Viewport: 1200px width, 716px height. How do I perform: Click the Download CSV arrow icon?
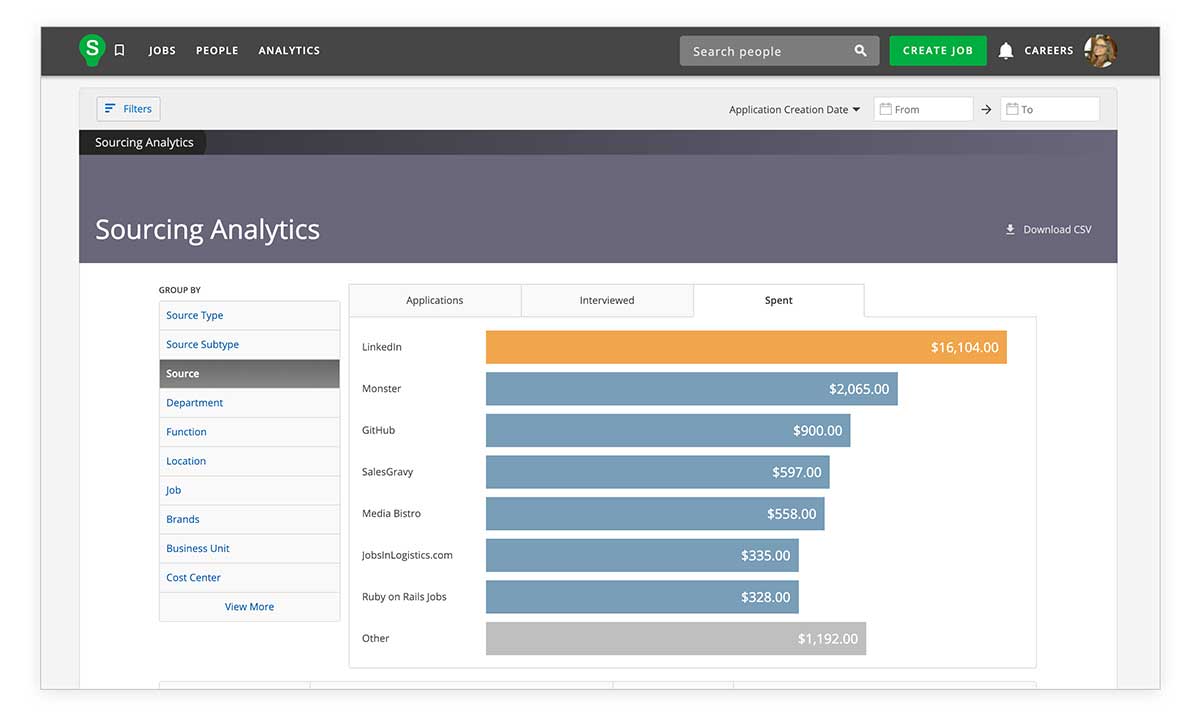pyautogui.click(x=1010, y=230)
